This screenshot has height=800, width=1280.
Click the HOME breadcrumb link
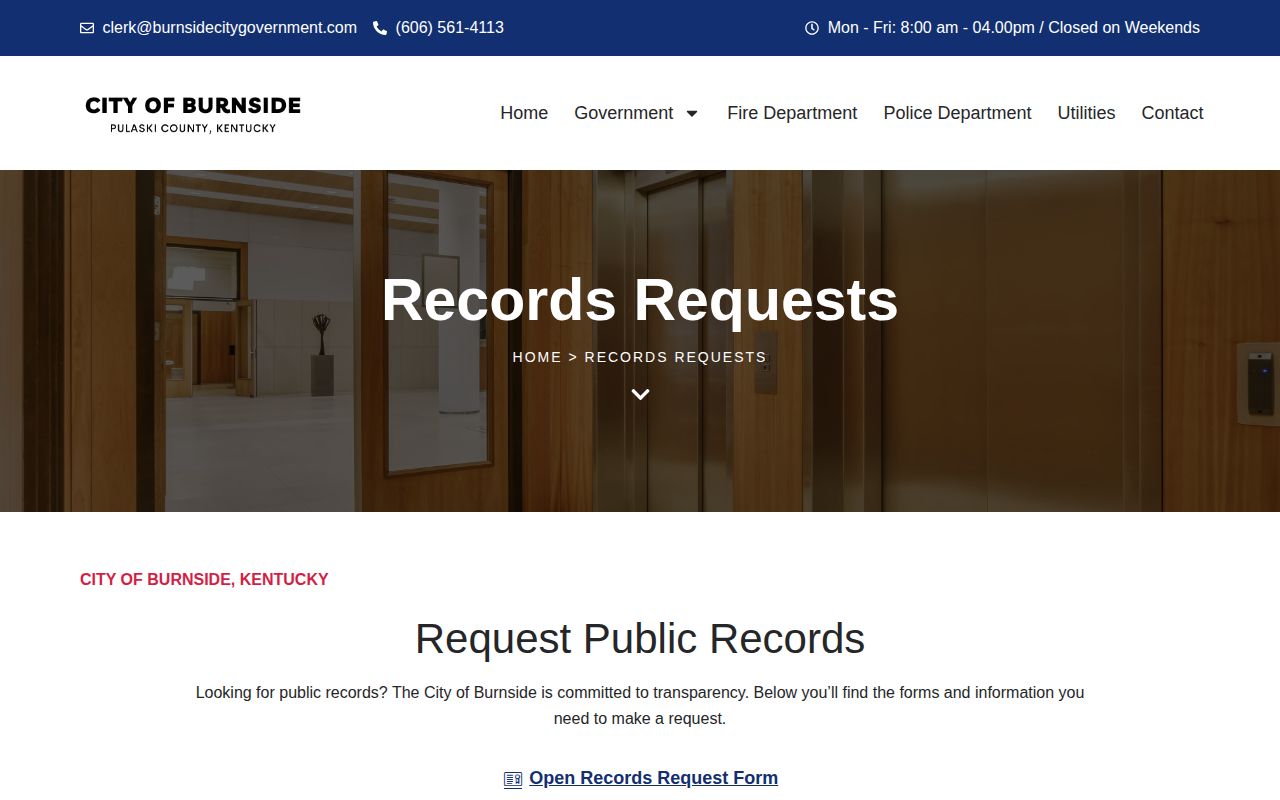pyautogui.click(x=537, y=357)
